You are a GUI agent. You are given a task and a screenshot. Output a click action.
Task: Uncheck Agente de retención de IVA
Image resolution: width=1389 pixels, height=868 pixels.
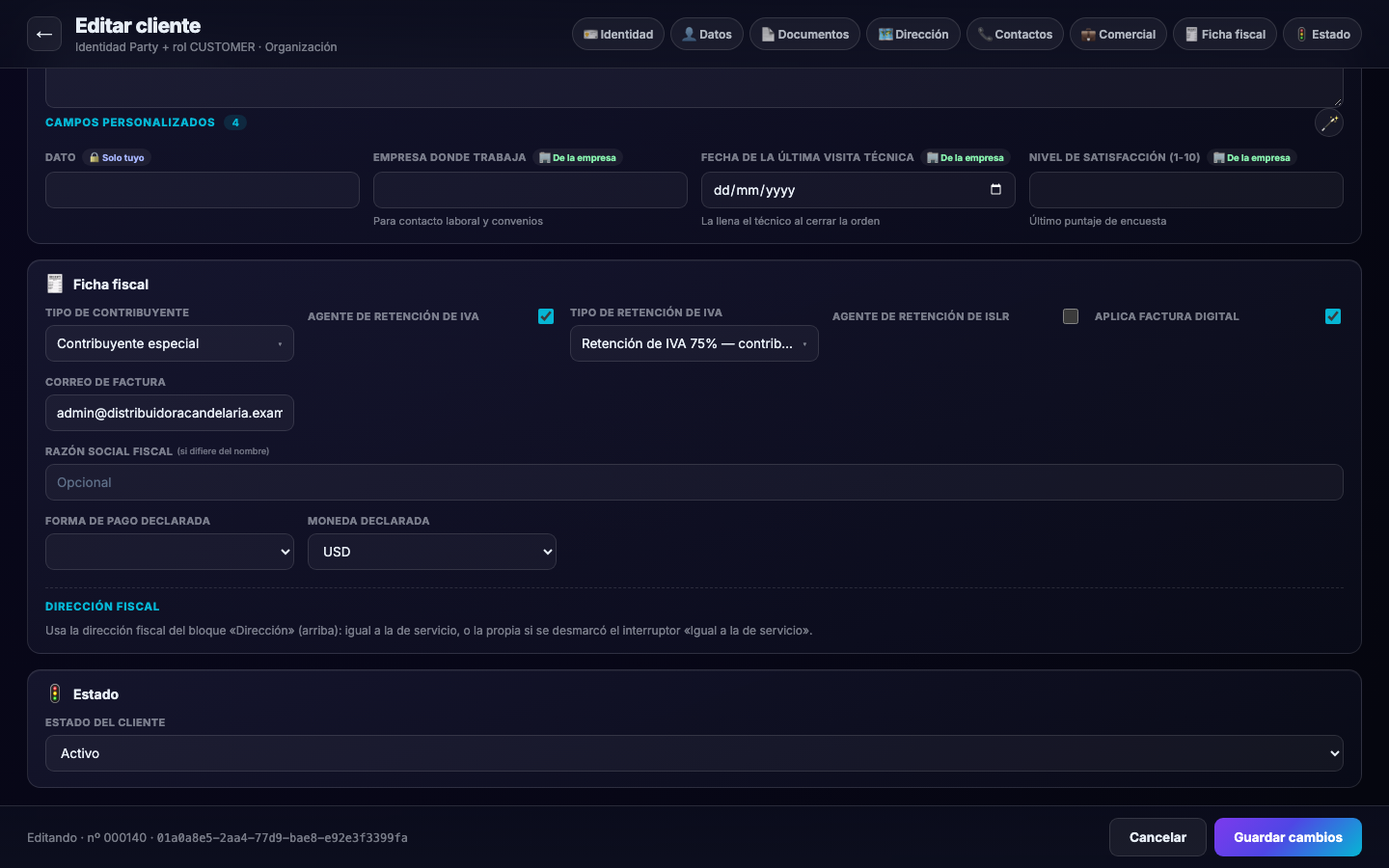coord(546,316)
